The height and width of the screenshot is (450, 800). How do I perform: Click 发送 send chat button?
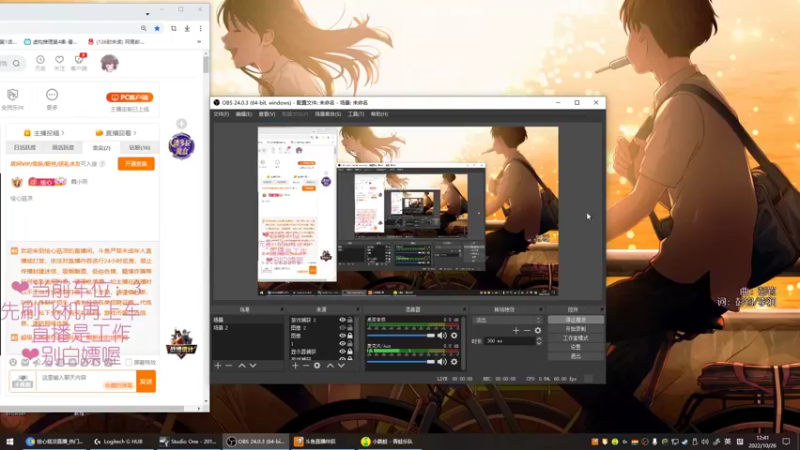(x=146, y=382)
